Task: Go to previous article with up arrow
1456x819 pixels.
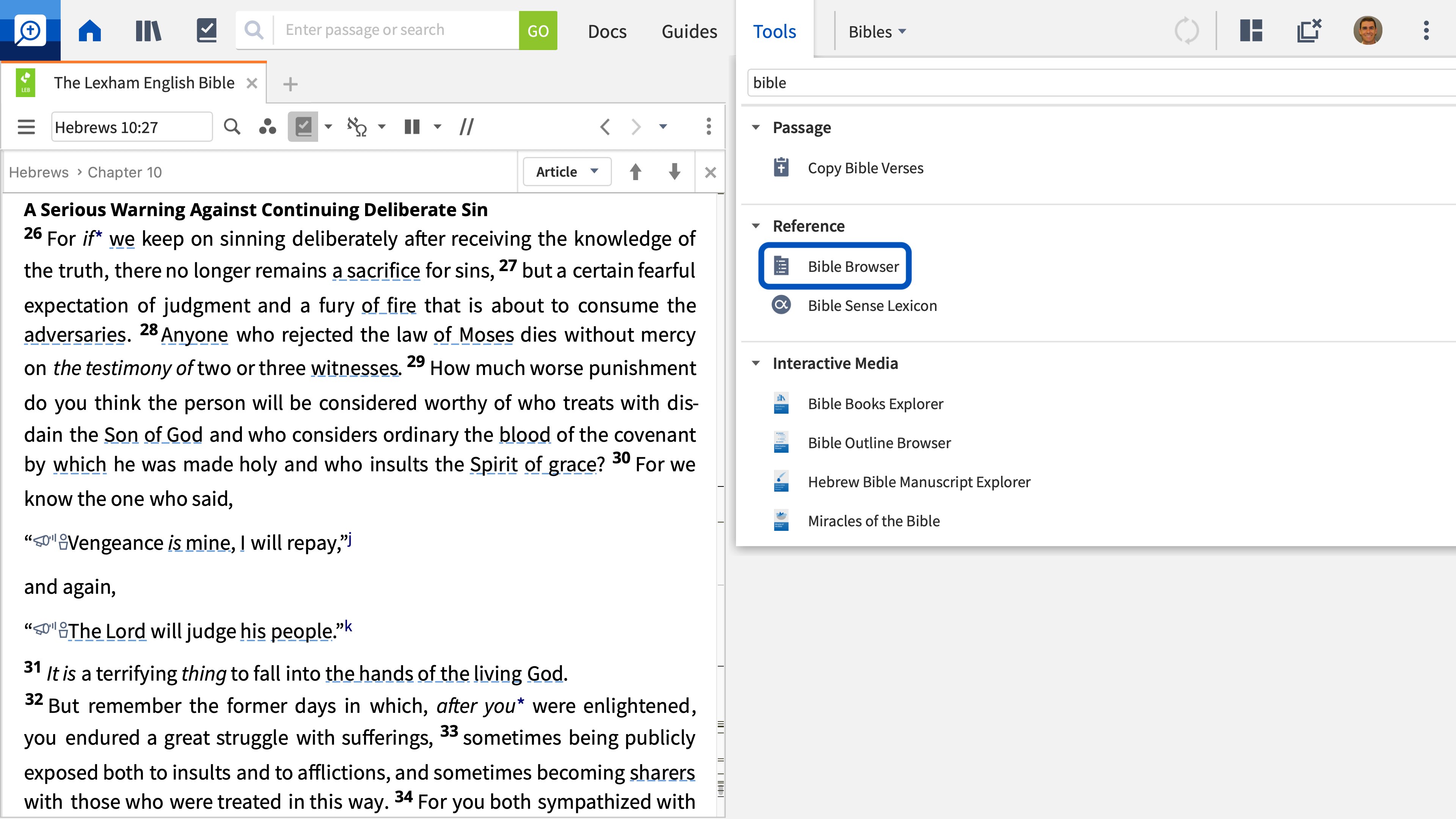Action: coord(635,172)
